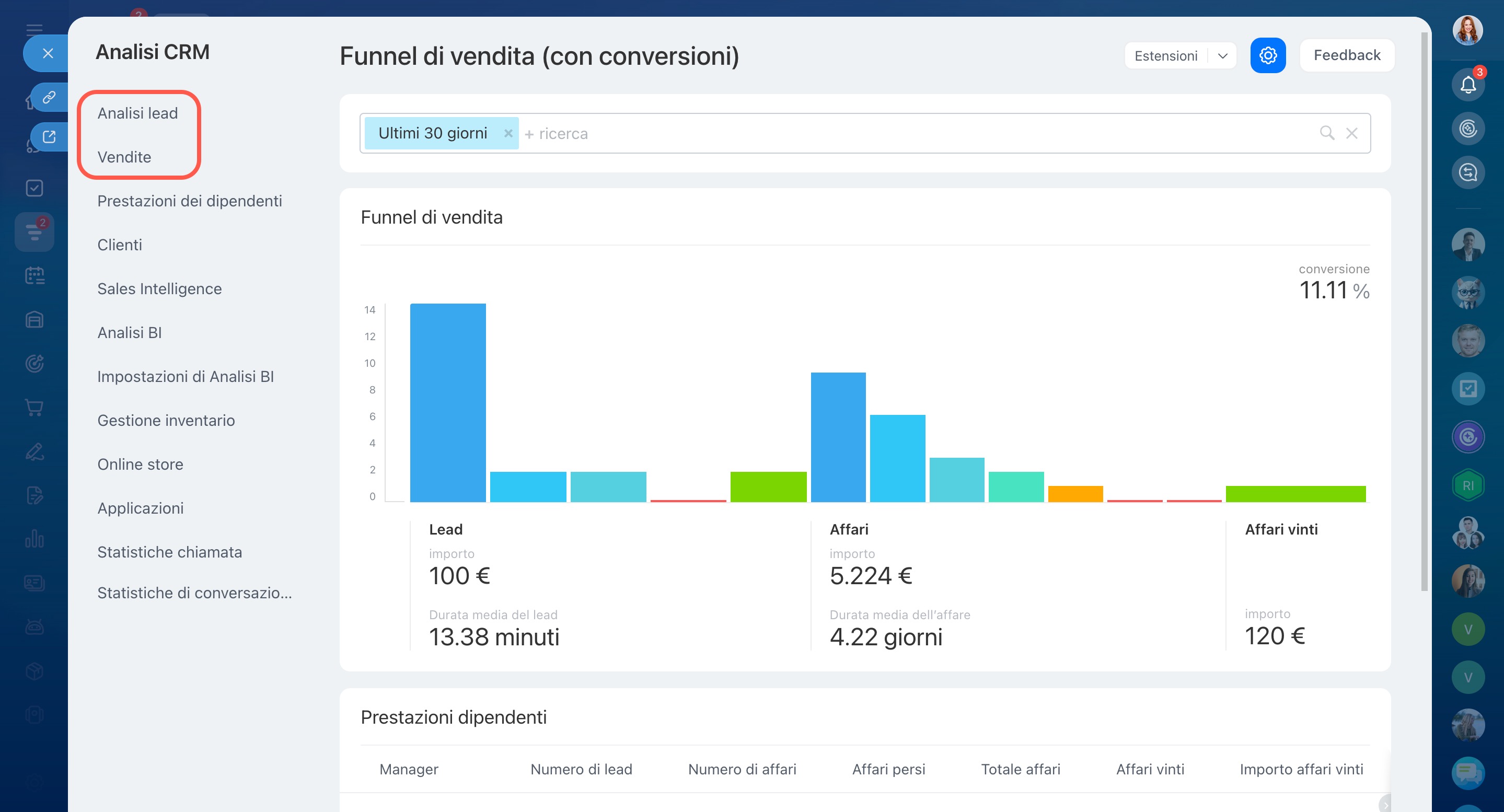Toggle the hamburger menu at top left
Image resolution: width=1504 pixels, height=812 pixels.
click(34, 29)
